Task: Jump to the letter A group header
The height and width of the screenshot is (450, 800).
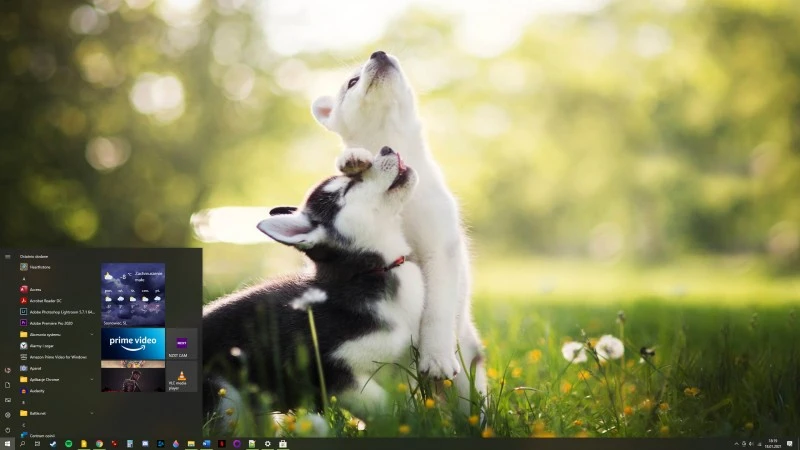Action: click(23, 279)
